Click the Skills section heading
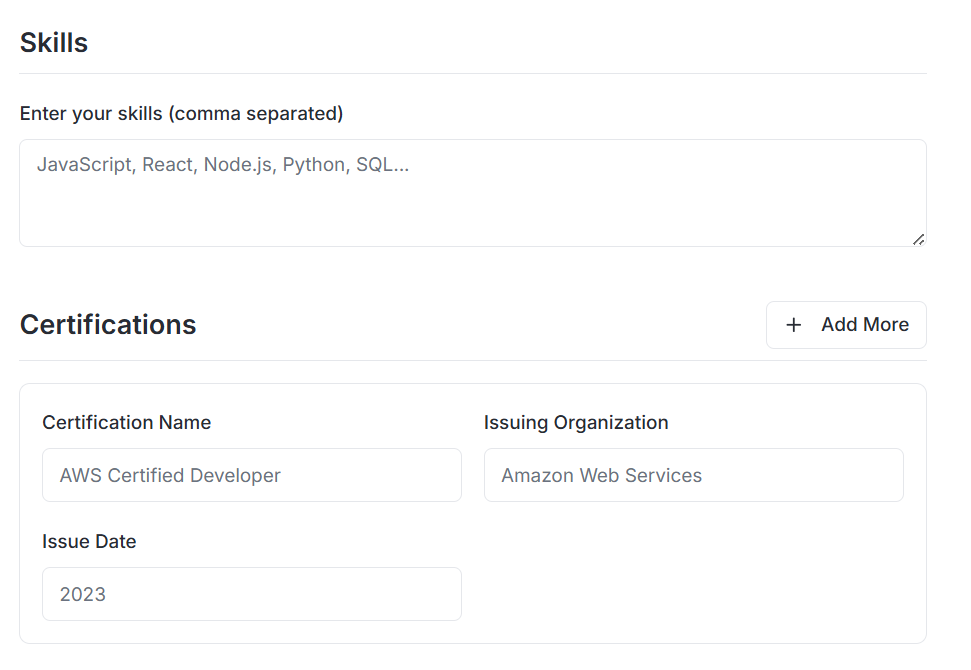 coord(53,42)
